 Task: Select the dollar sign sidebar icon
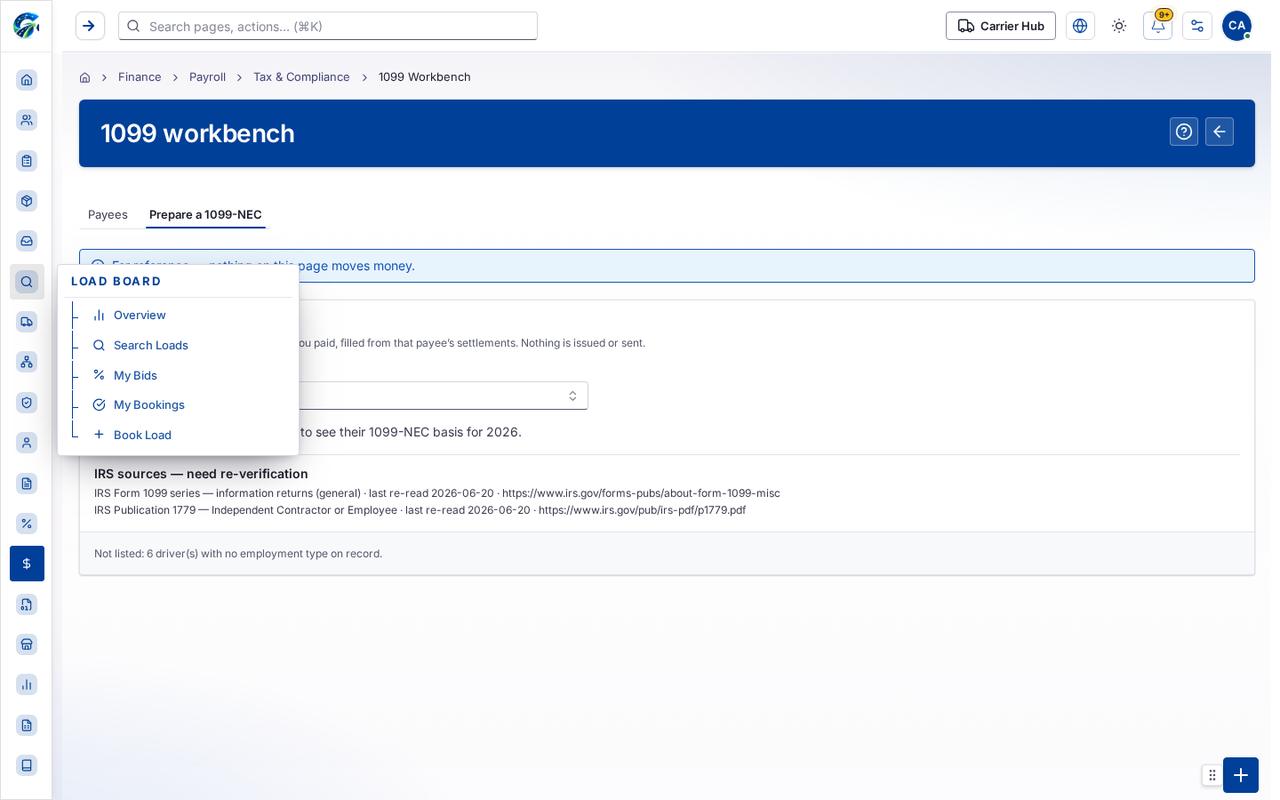coord(27,564)
